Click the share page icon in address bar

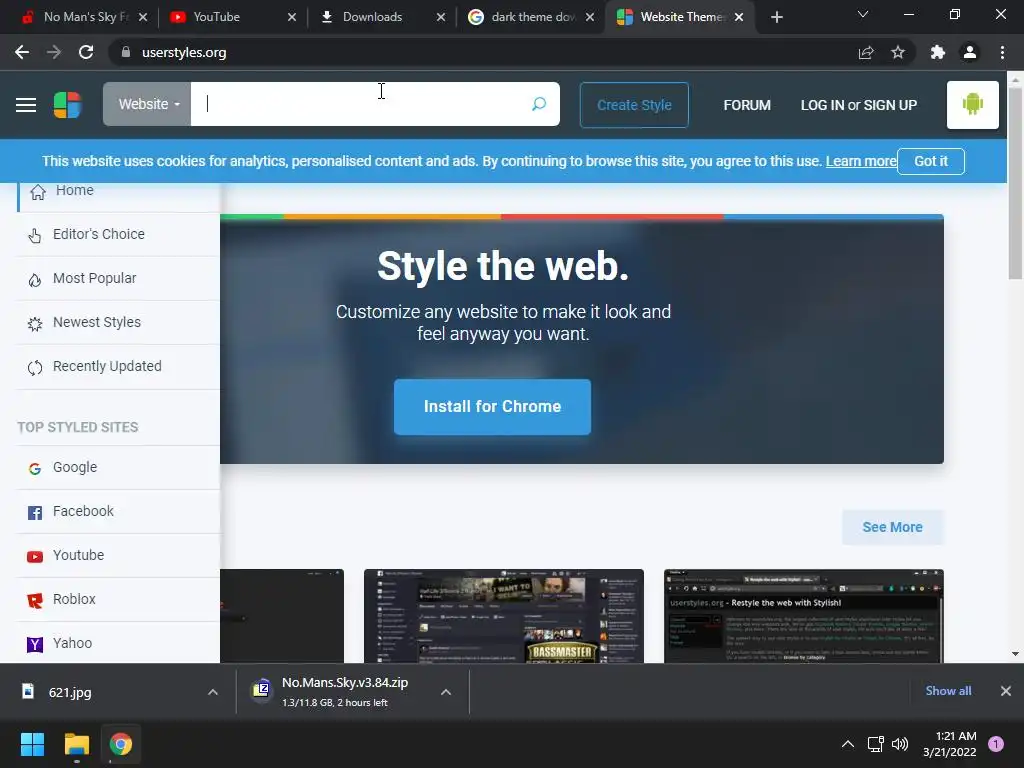pyautogui.click(x=866, y=52)
